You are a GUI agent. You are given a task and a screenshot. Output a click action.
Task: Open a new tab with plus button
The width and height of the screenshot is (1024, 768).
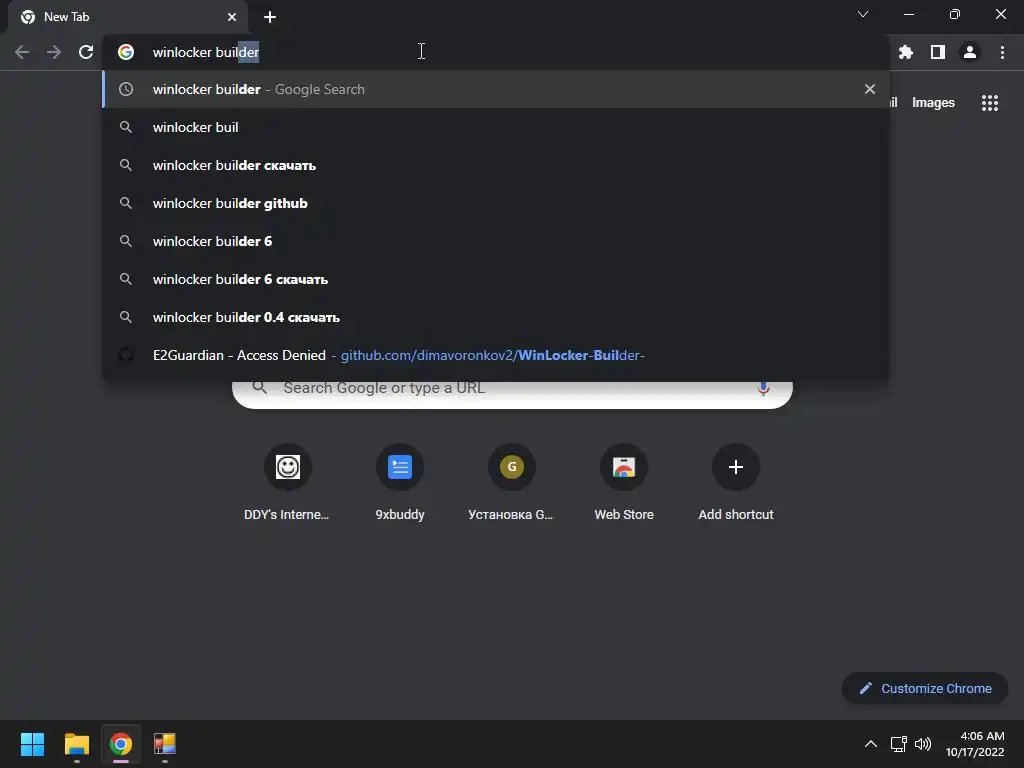click(270, 17)
